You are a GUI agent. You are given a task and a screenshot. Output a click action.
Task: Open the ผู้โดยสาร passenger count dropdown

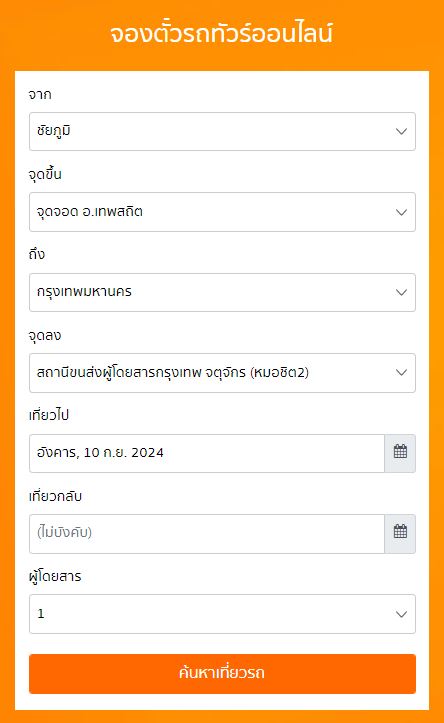[222, 614]
